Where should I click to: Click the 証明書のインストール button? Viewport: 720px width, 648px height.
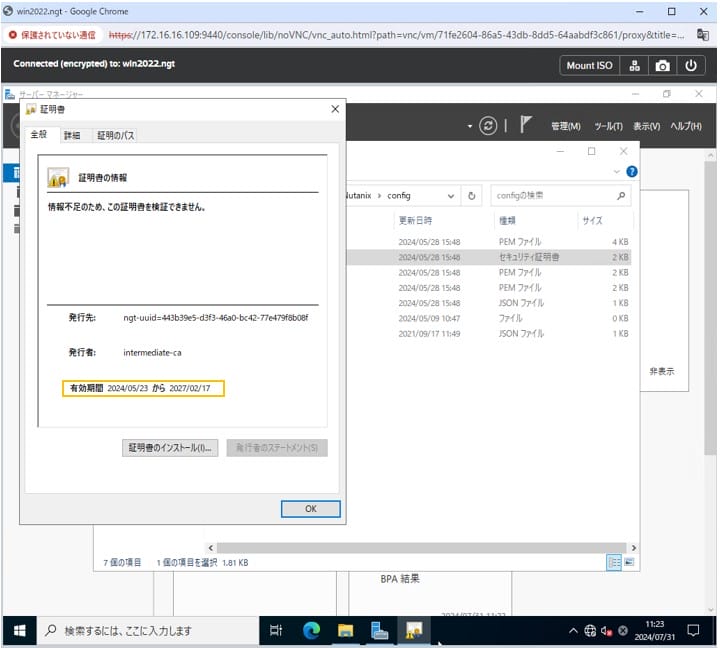170,448
